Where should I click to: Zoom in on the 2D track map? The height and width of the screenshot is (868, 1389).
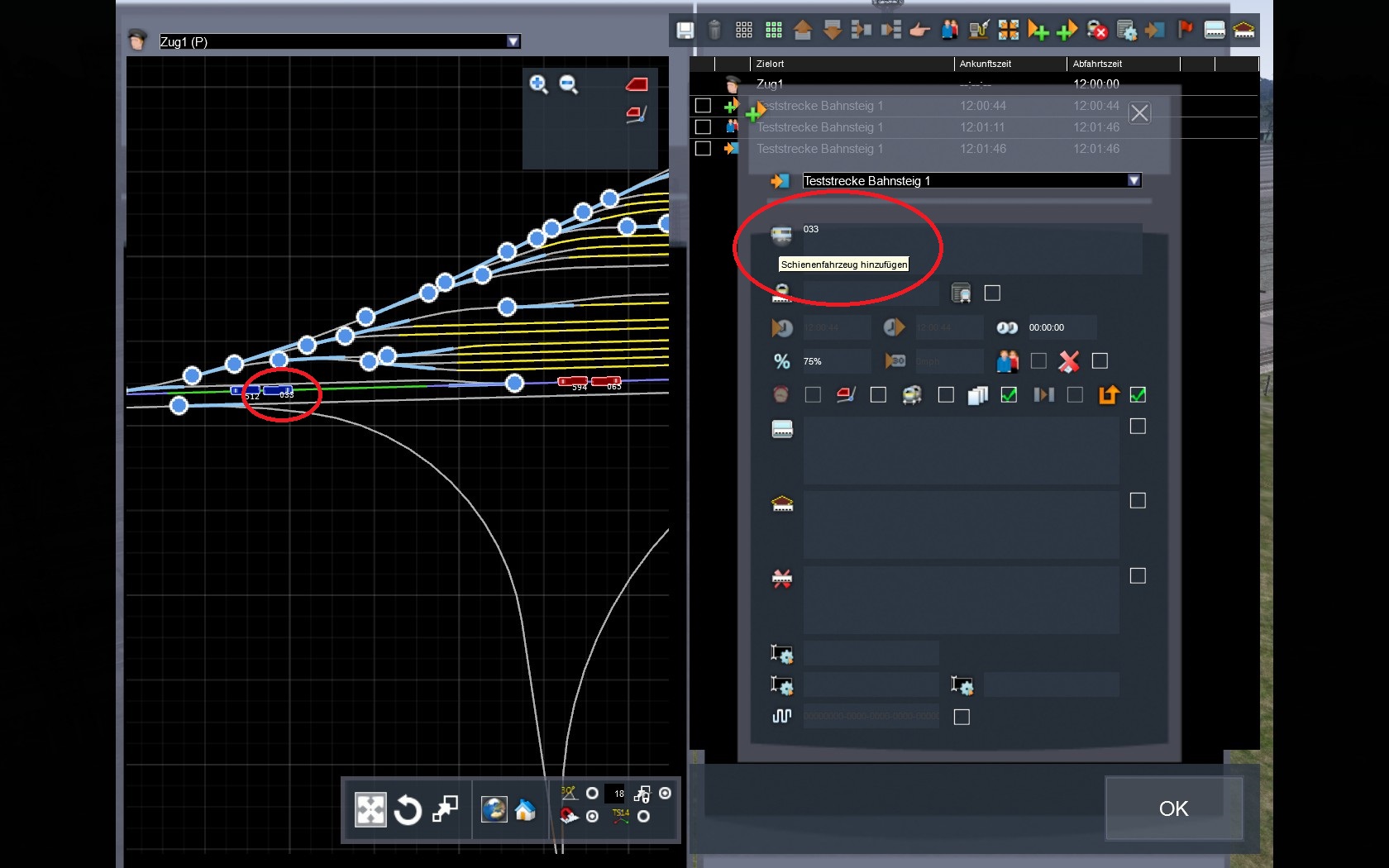pyautogui.click(x=538, y=83)
